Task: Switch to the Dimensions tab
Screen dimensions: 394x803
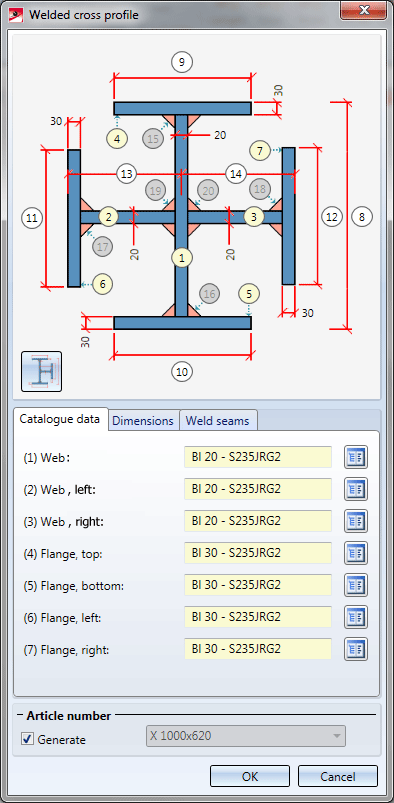Action: click(x=143, y=421)
